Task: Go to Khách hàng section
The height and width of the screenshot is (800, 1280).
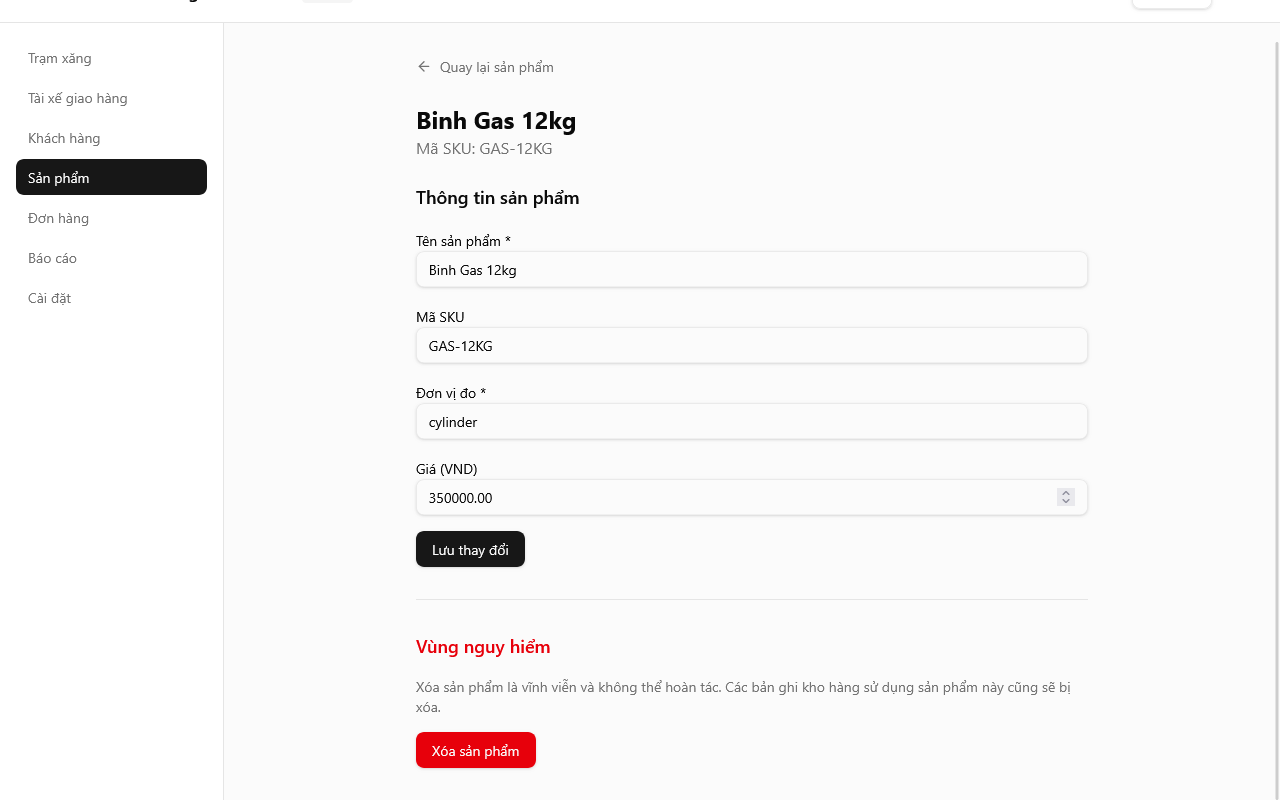Action: [64, 138]
